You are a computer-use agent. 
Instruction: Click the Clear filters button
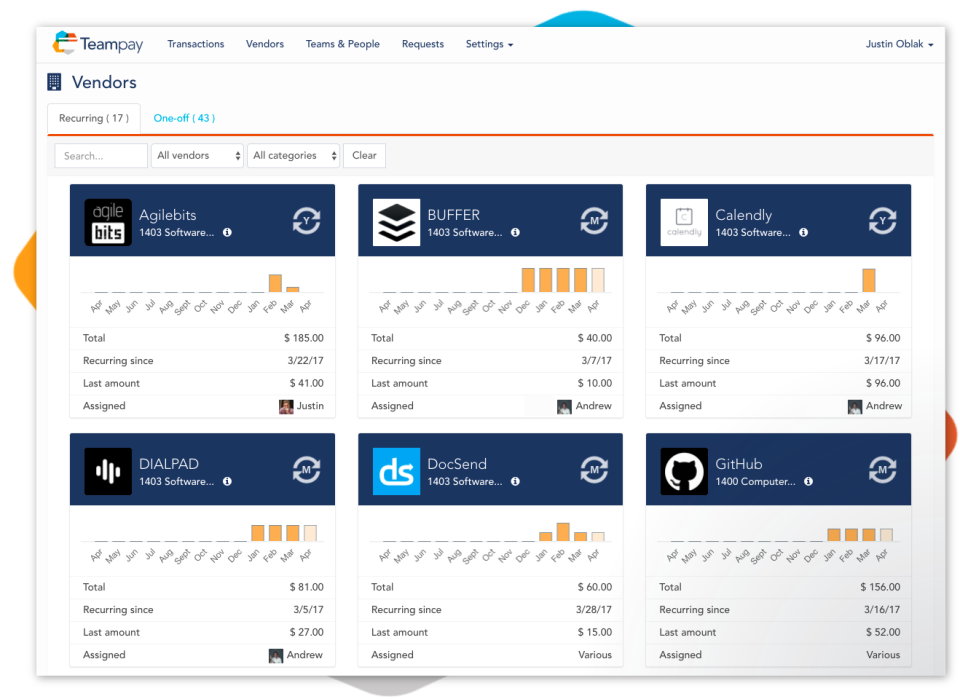[364, 155]
